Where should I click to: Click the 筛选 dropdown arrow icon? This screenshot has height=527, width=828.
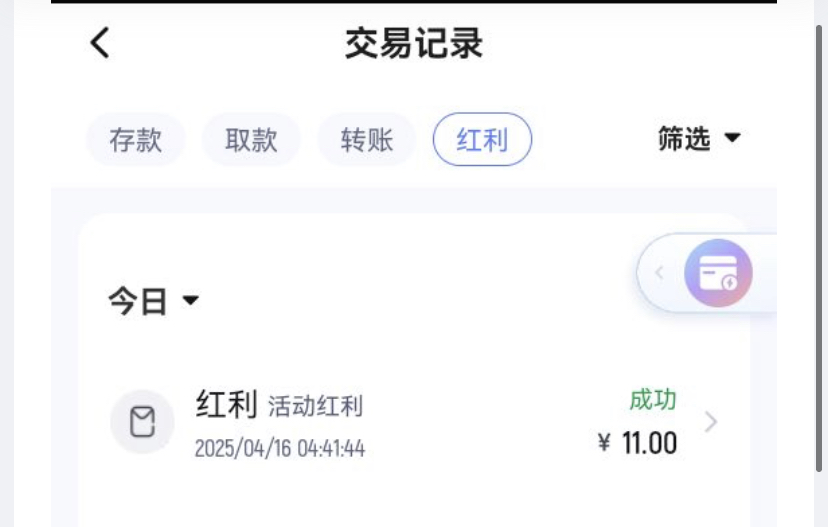coord(732,138)
